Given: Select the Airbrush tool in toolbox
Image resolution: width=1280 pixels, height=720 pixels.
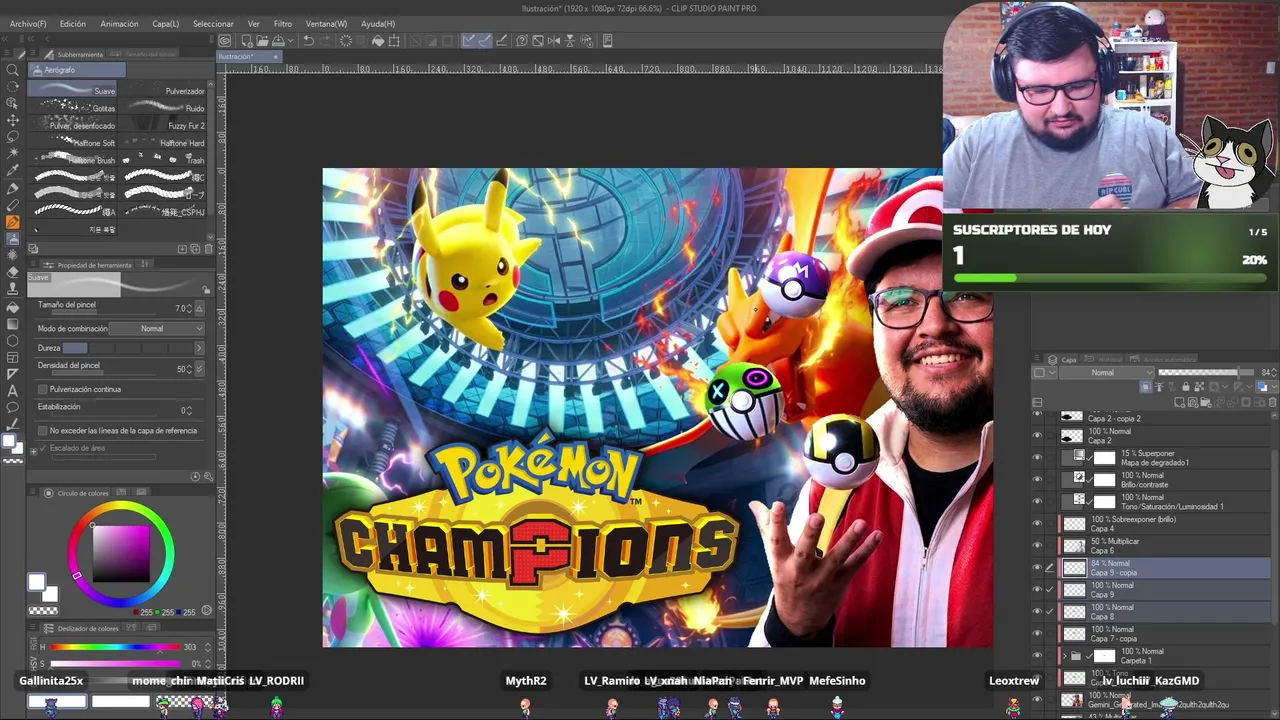Looking at the screenshot, I should pyautogui.click(x=12, y=239).
